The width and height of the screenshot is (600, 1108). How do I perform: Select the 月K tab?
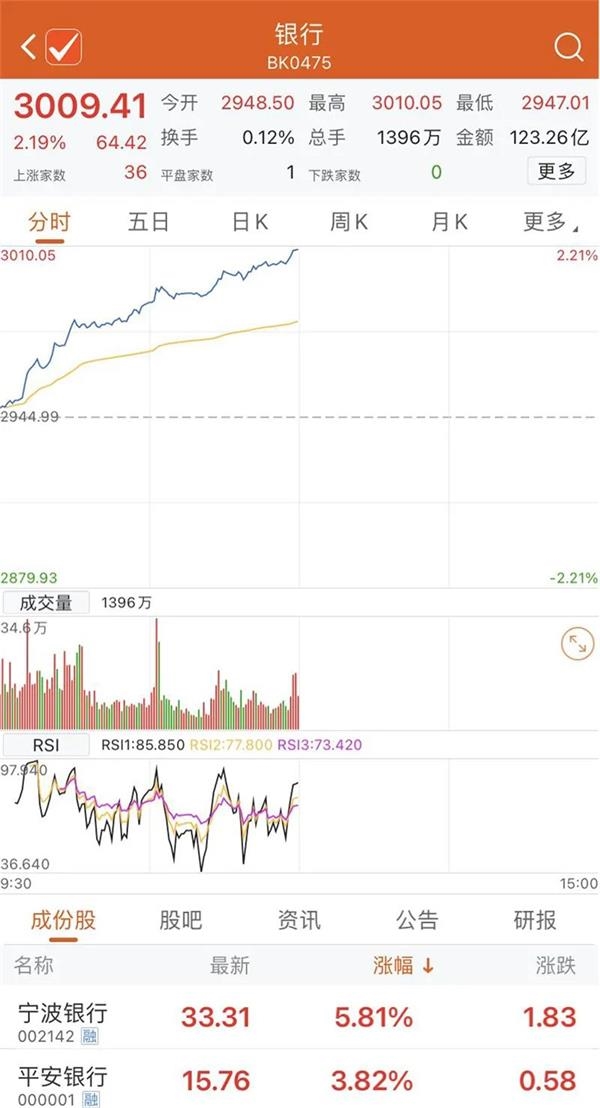point(449,222)
